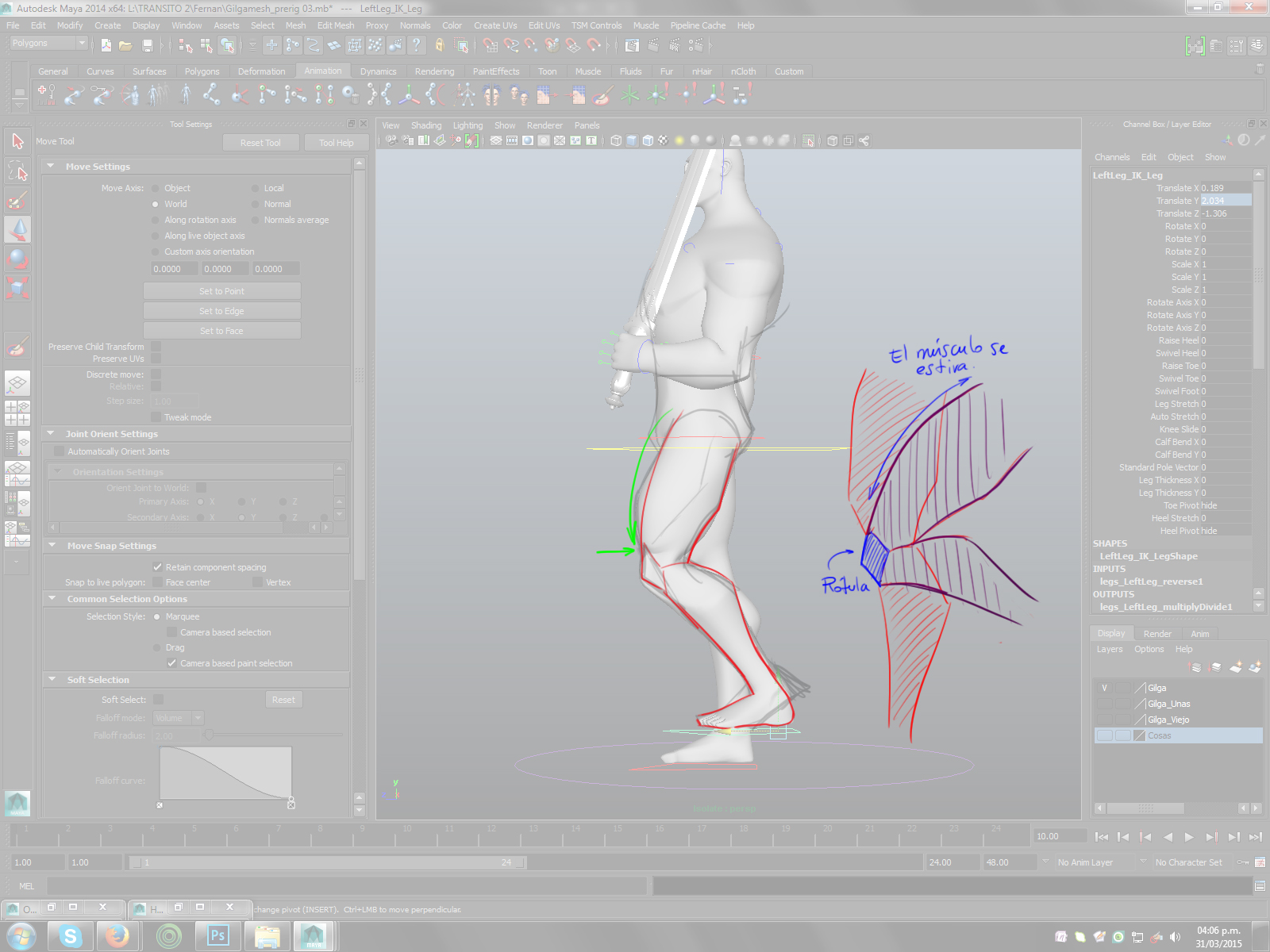
Task: Open the Pipeline Cache menu
Action: point(698,25)
